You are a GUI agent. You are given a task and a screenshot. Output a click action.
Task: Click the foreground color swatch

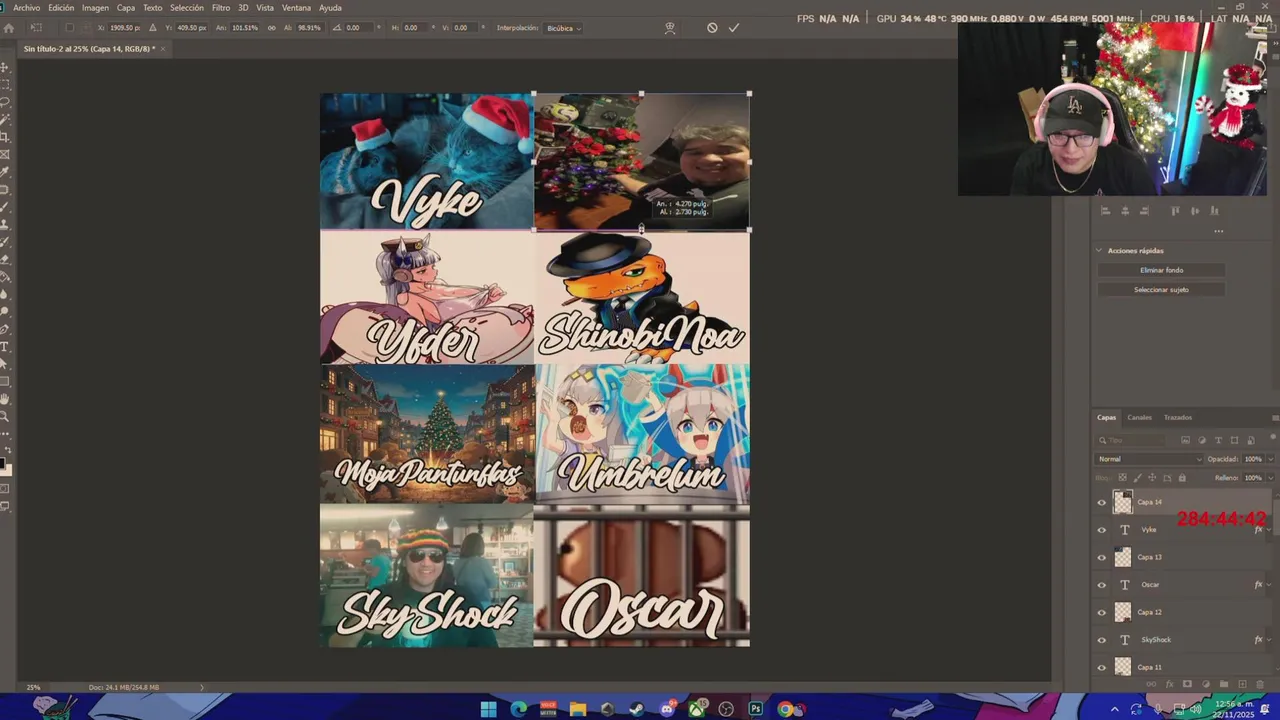(4, 464)
